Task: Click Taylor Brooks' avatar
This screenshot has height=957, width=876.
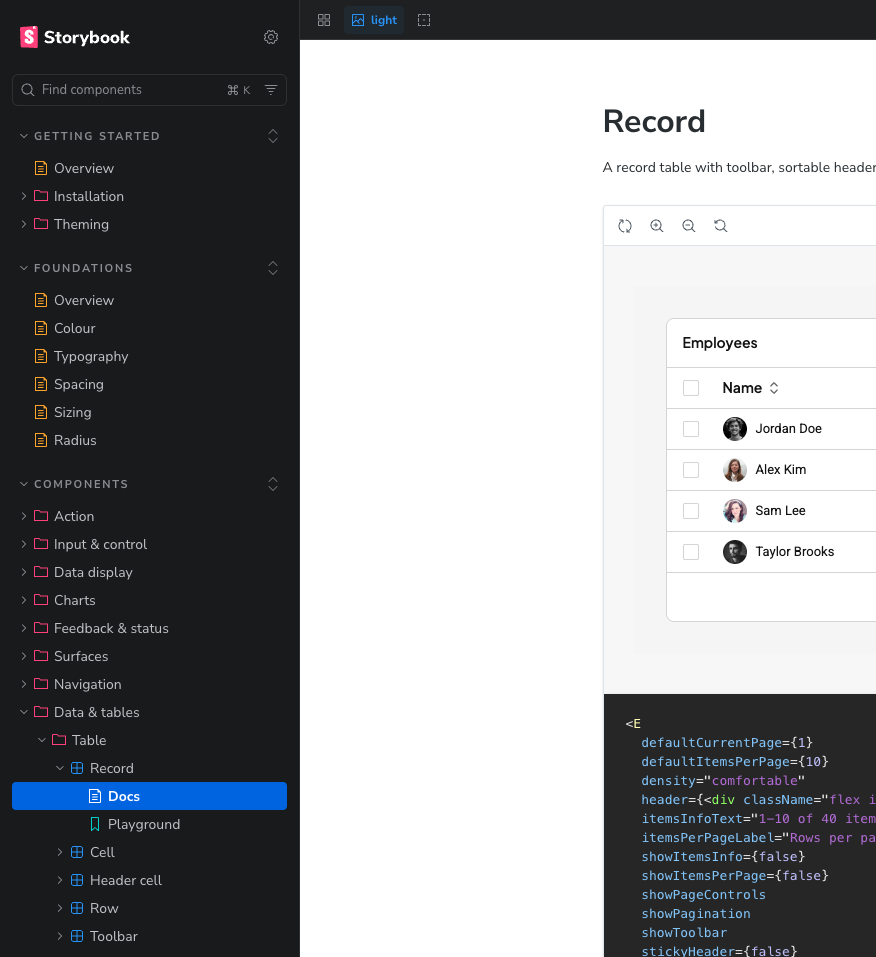Action: click(x=735, y=552)
